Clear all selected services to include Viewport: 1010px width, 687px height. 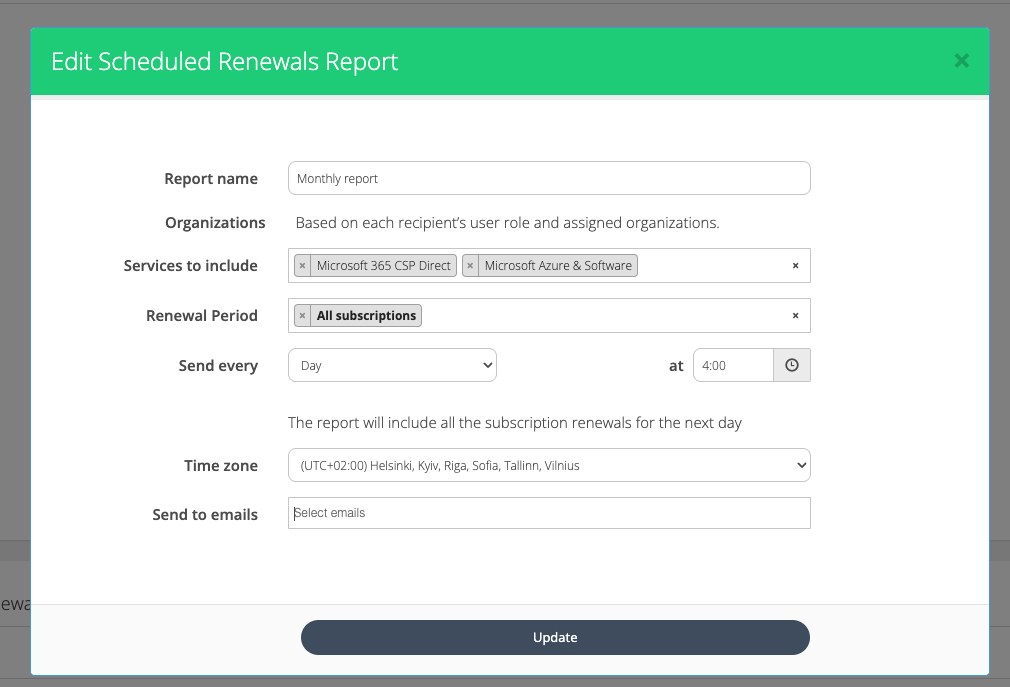coord(795,266)
